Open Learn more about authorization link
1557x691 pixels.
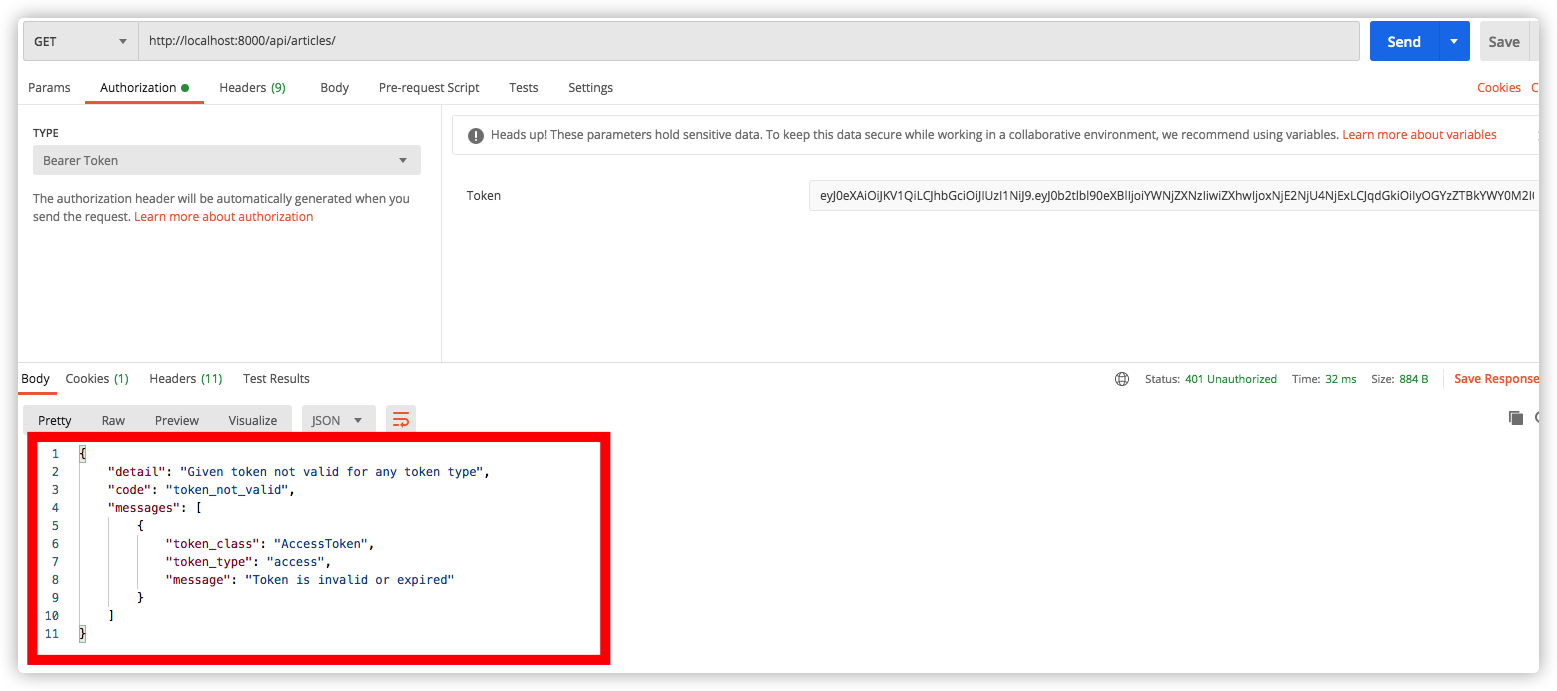(x=223, y=217)
